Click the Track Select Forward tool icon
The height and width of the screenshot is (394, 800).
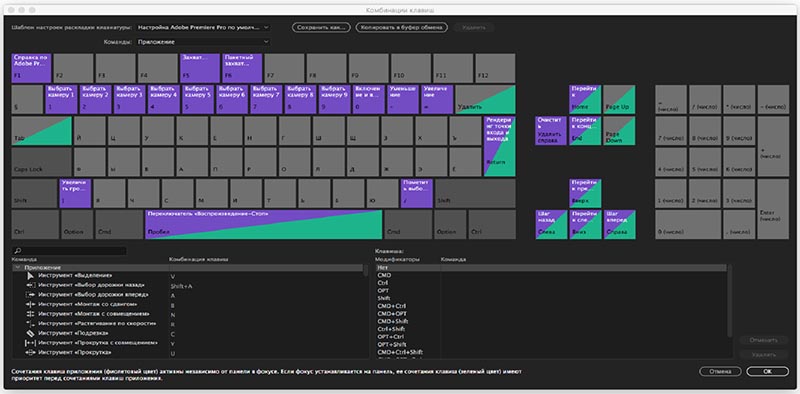pos(30,295)
